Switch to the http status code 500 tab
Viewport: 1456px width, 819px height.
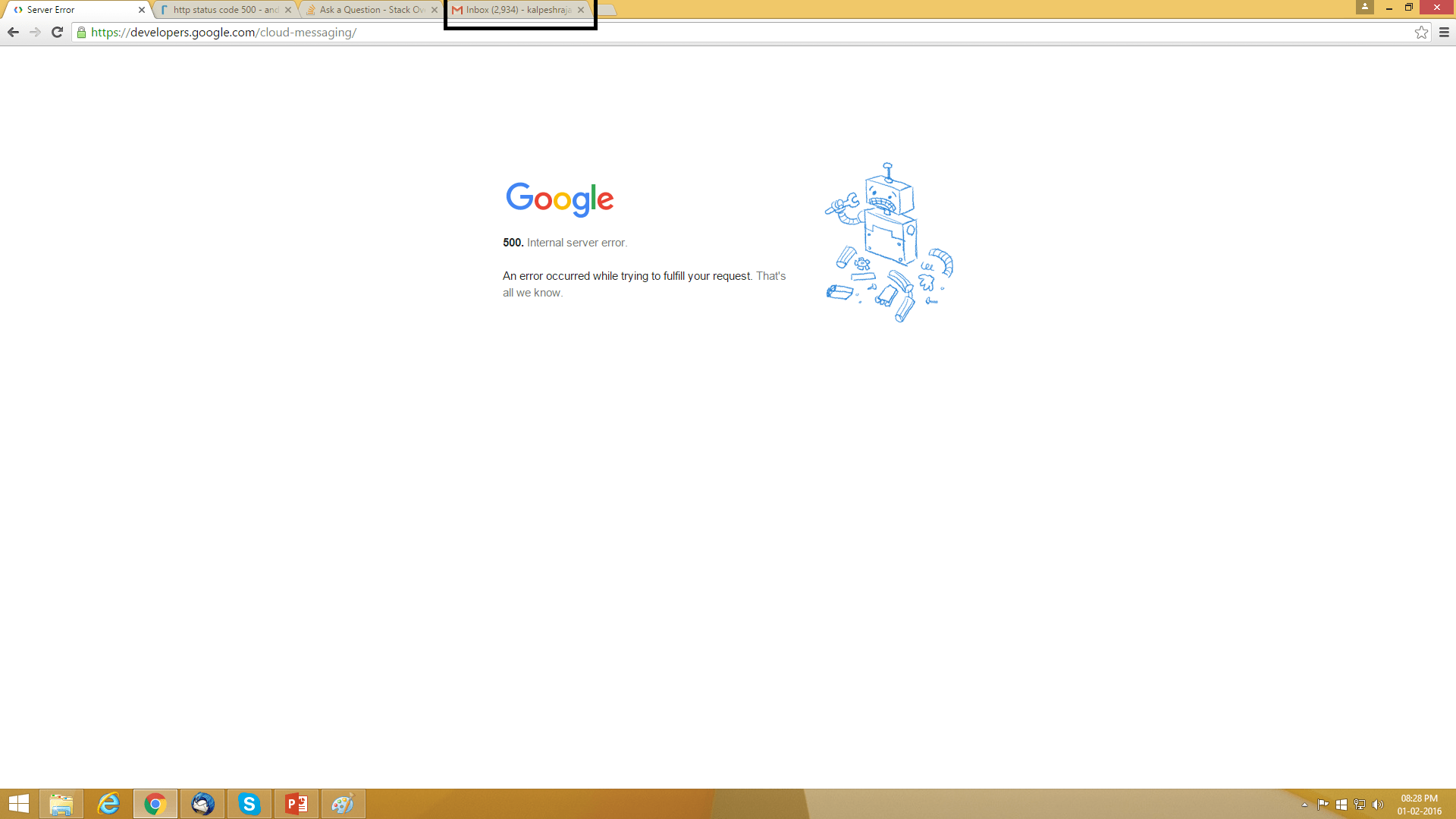(224, 10)
